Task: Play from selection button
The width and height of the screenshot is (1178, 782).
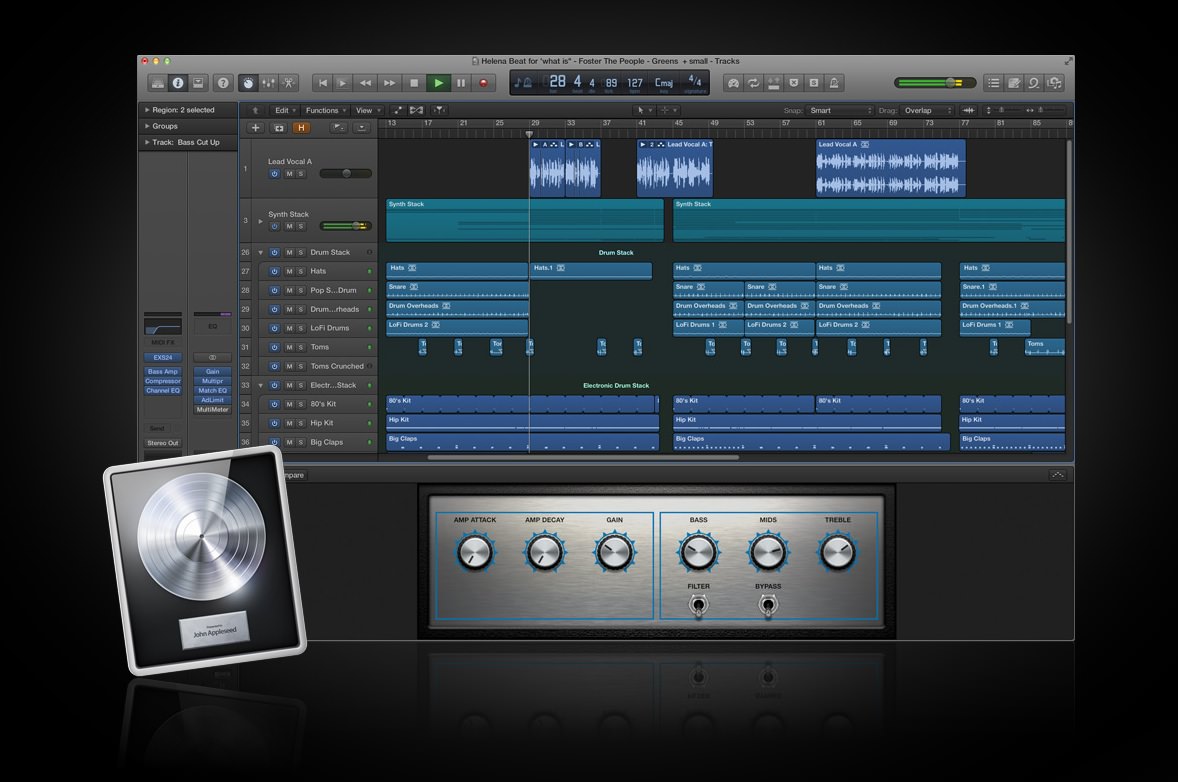Action: point(343,83)
